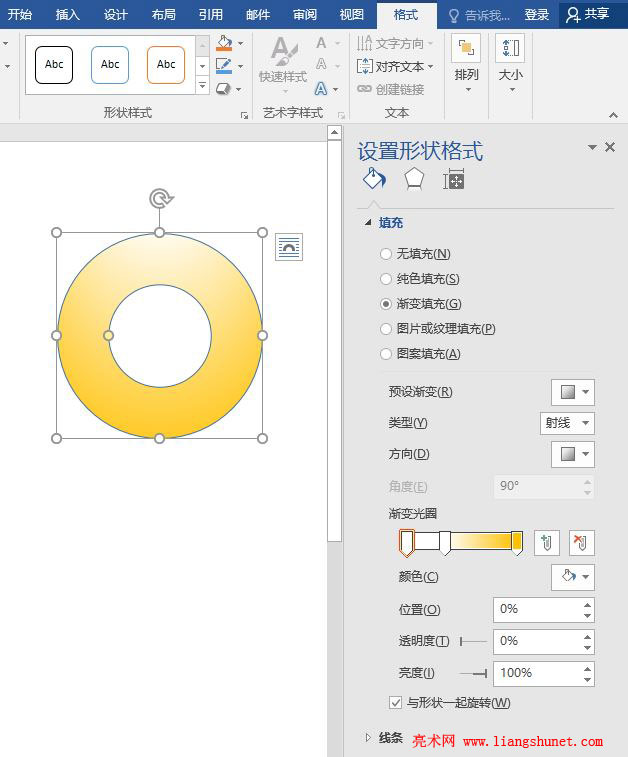
Task: Remove the selected gradient stop
Action: point(582,543)
